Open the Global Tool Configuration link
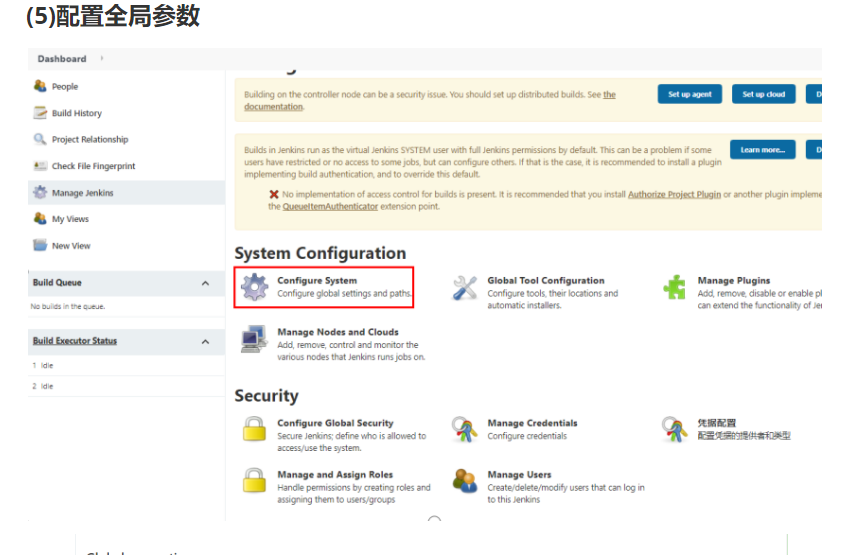This screenshot has height=555, width=868. tap(546, 281)
